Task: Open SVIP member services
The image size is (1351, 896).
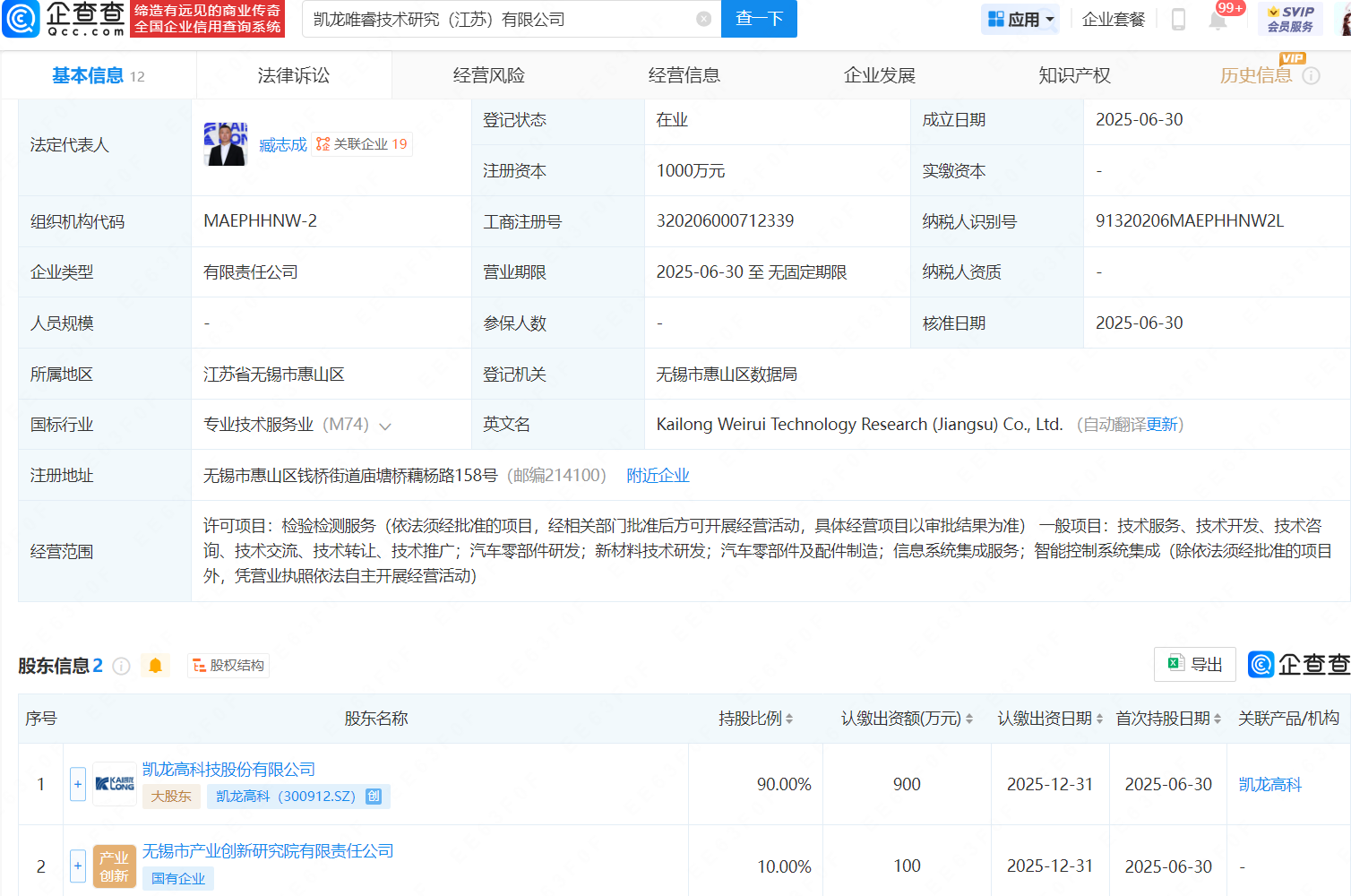Action: [x=1290, y=19]
